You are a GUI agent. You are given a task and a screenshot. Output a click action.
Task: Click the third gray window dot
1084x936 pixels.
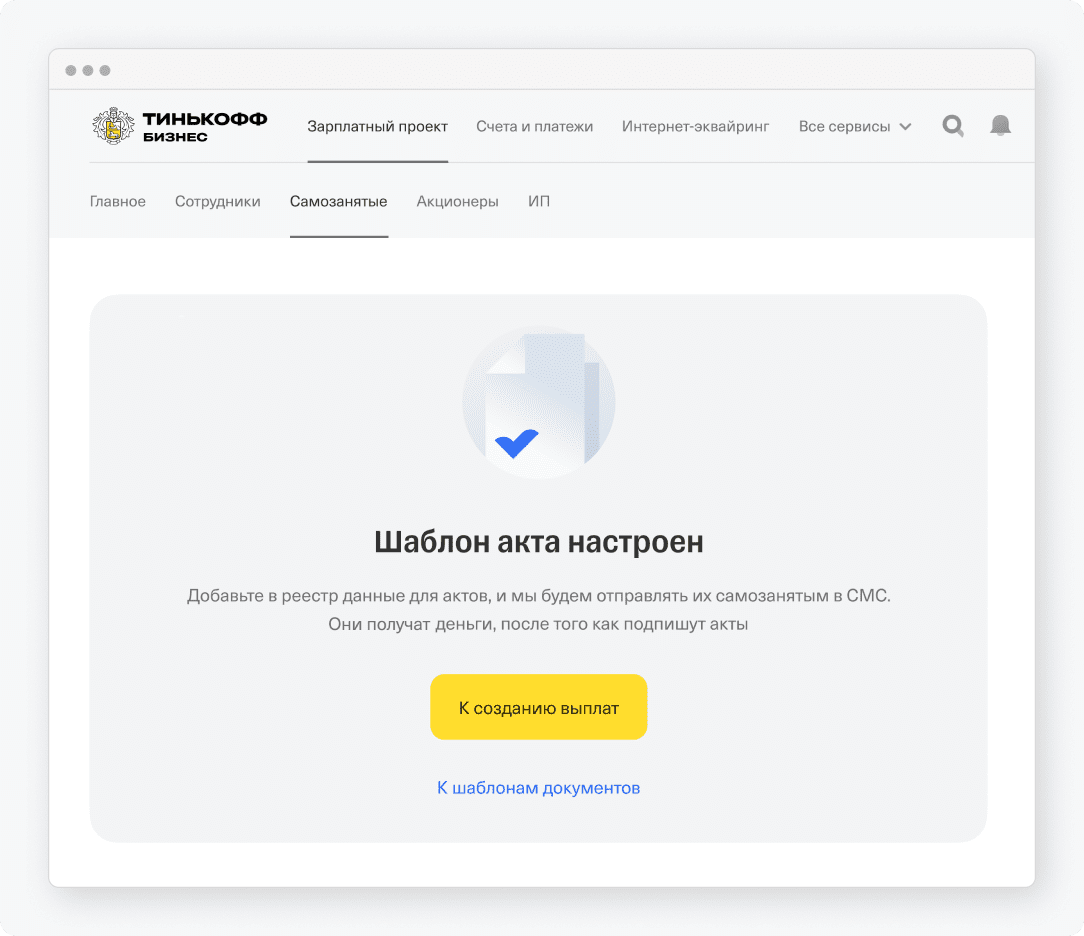pyautogui.click(x=105, y=71)
